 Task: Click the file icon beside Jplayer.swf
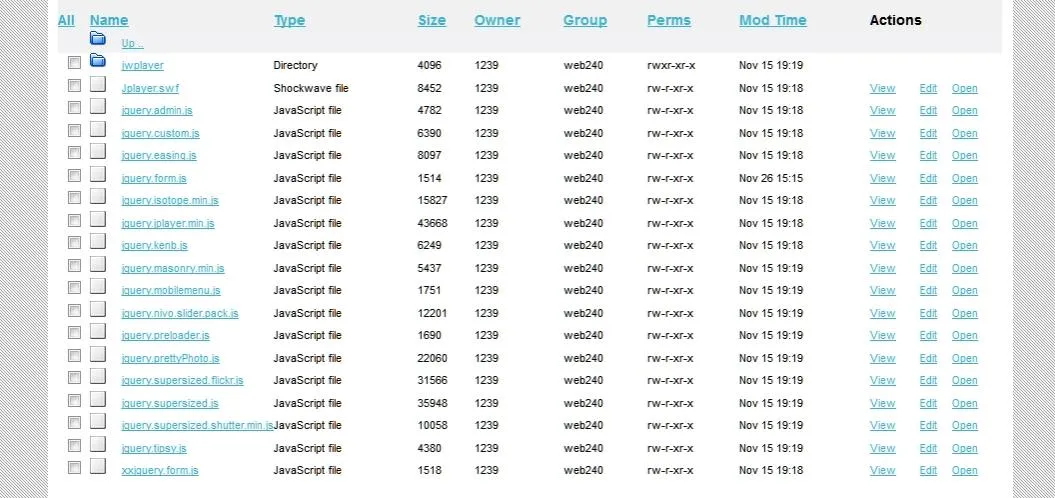click(x=98, y=84)
